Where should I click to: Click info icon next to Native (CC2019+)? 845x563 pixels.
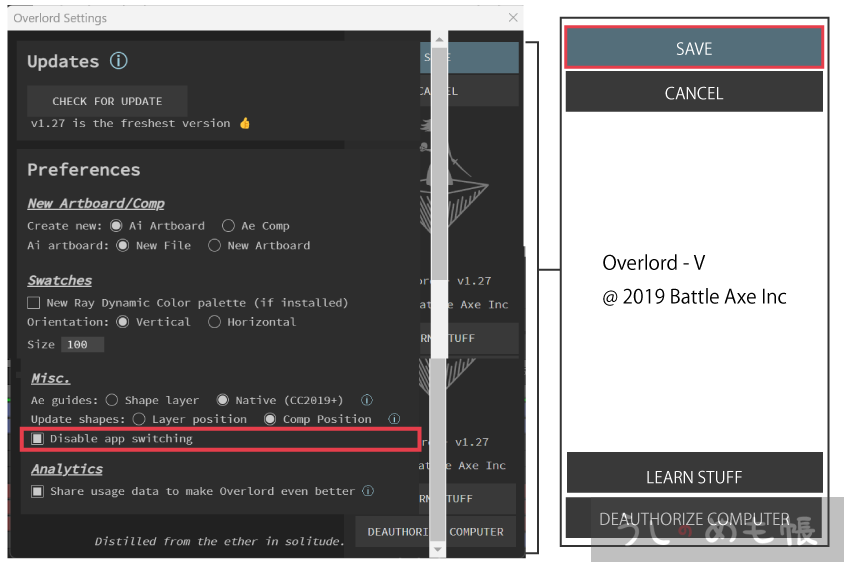coord(367,400)
